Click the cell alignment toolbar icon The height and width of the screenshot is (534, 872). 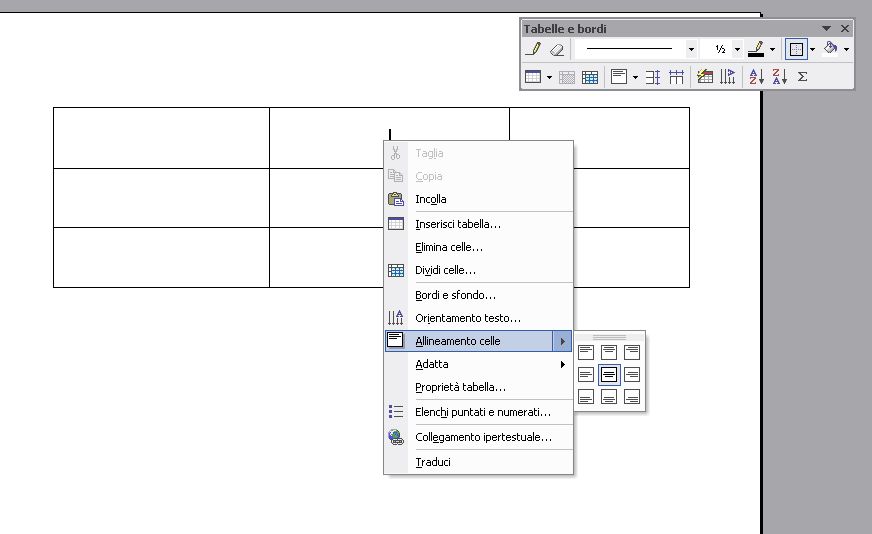point(619,77)
